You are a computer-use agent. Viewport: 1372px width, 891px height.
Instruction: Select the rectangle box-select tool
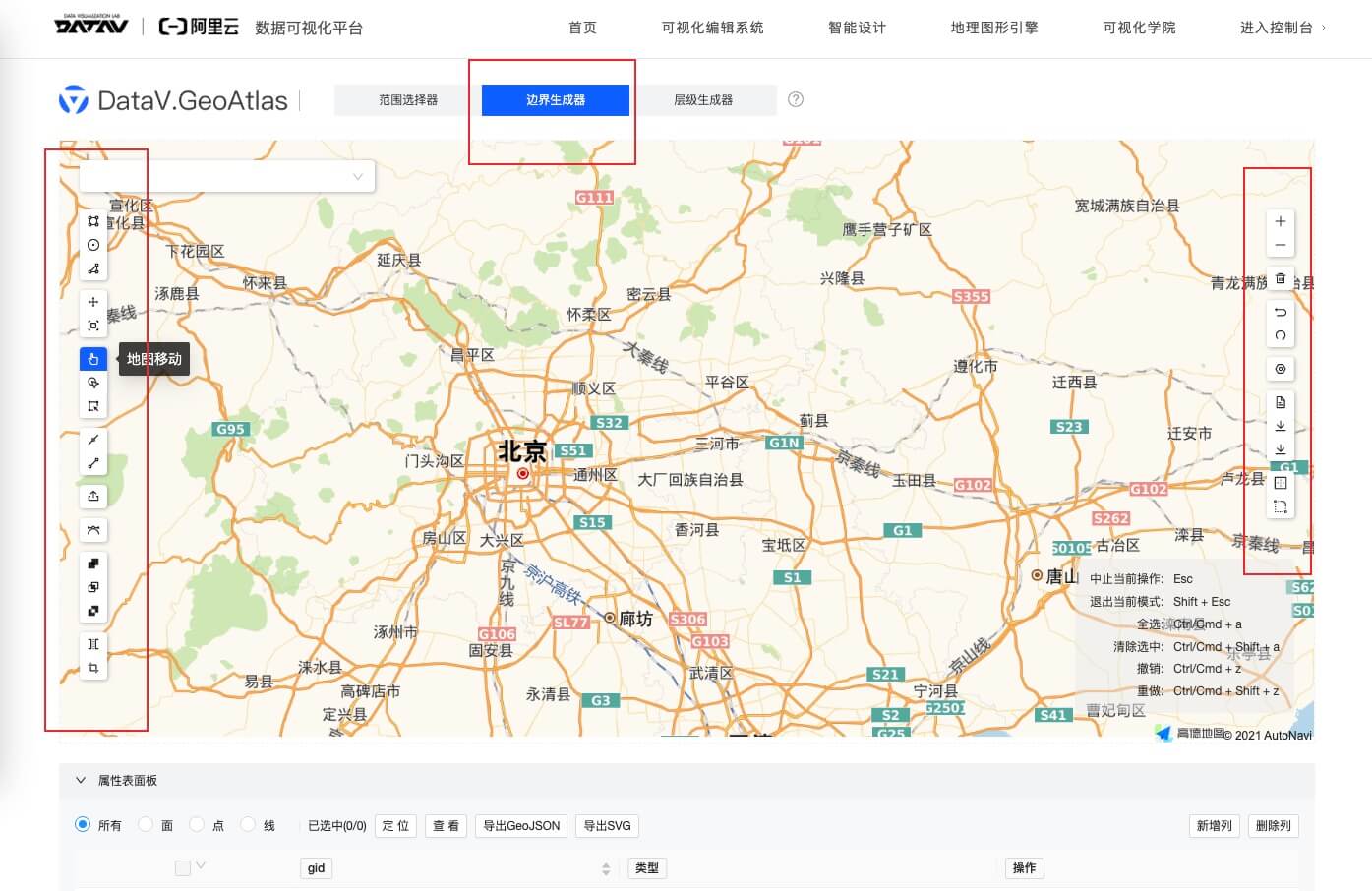coord(93,406)
